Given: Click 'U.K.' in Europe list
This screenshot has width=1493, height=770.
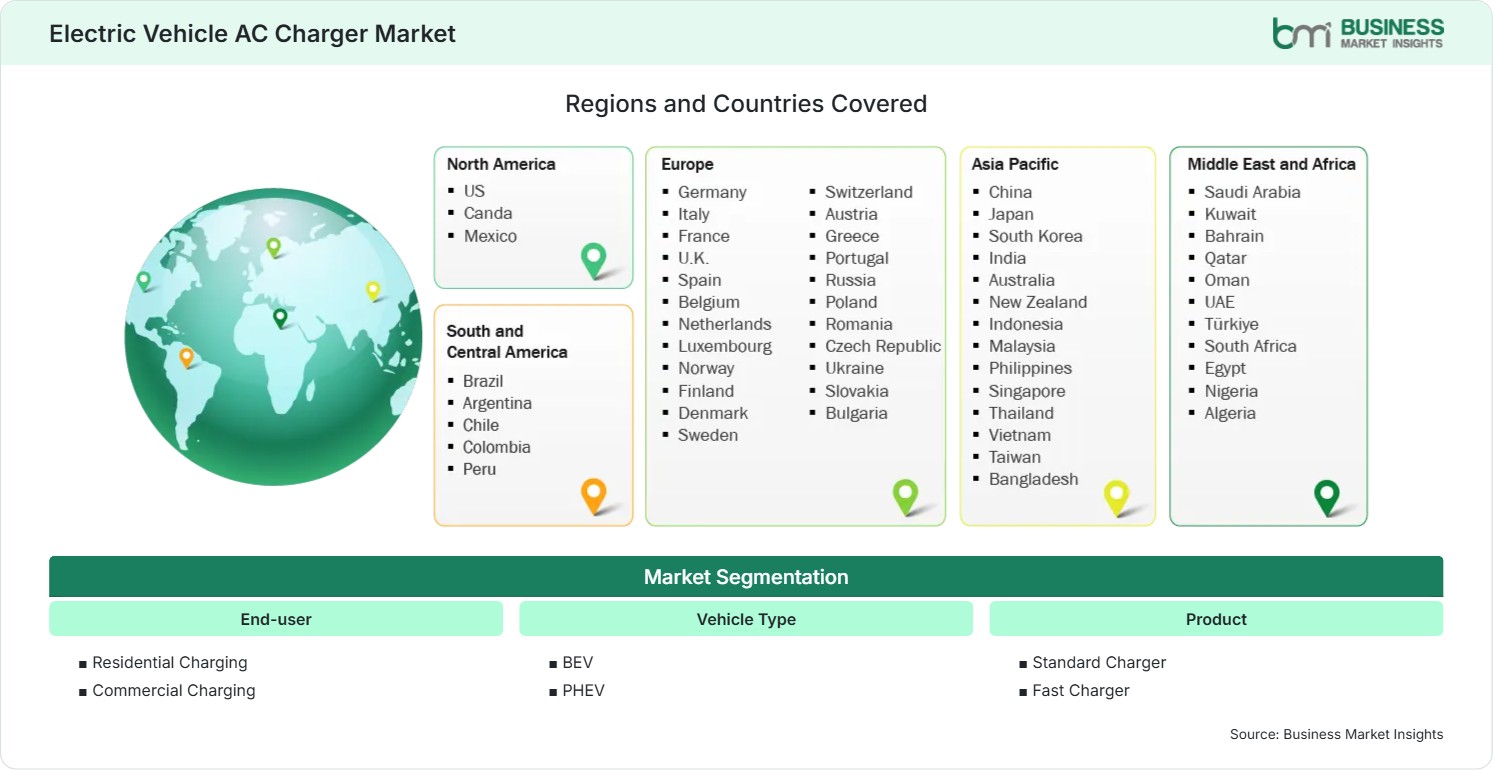Looking at the screenshot, I should tap(693, 258).
